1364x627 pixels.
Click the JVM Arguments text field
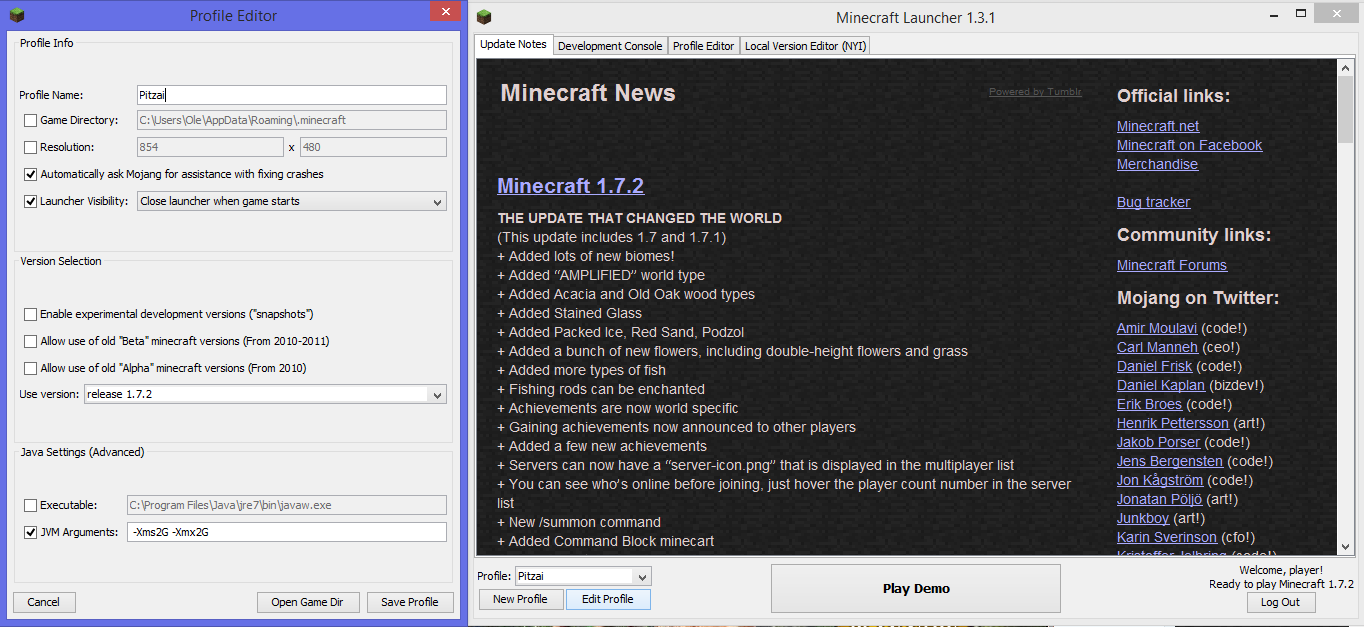286,533
